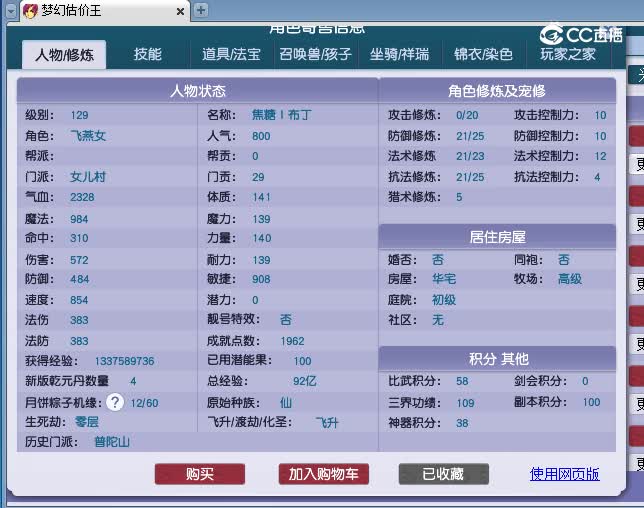Click the 神器积分 value 38
The width and height of the screenshot is (644, 508).
point(462,423)
